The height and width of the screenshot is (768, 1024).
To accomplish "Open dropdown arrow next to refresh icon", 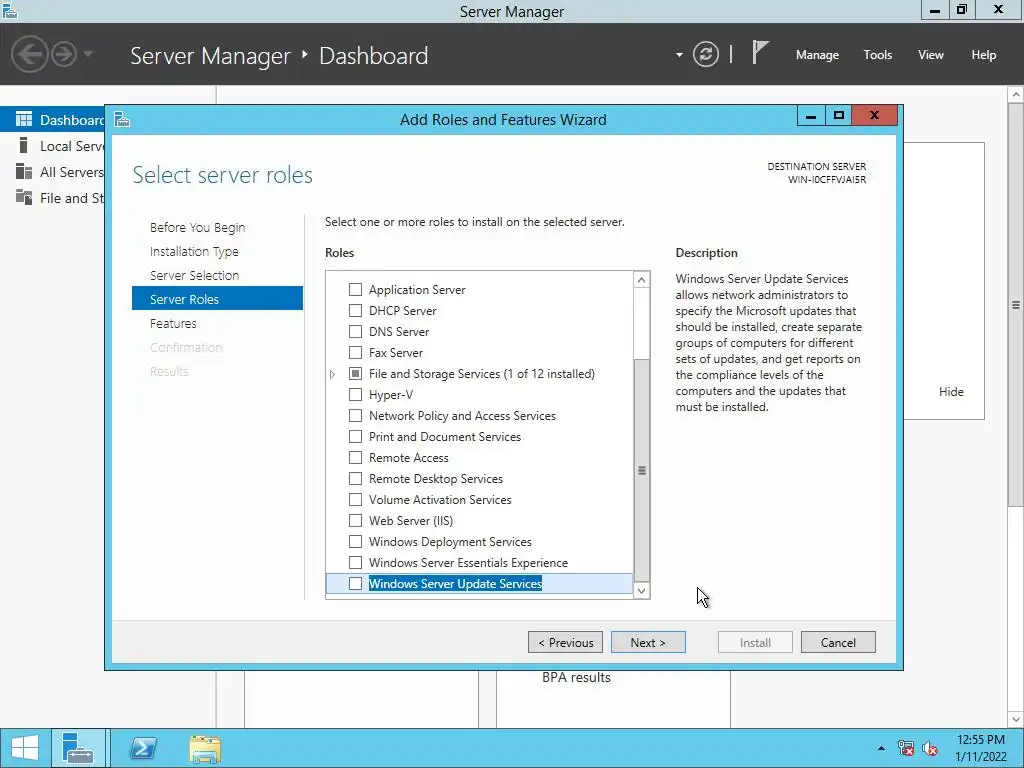I will (x=679, y=55).
